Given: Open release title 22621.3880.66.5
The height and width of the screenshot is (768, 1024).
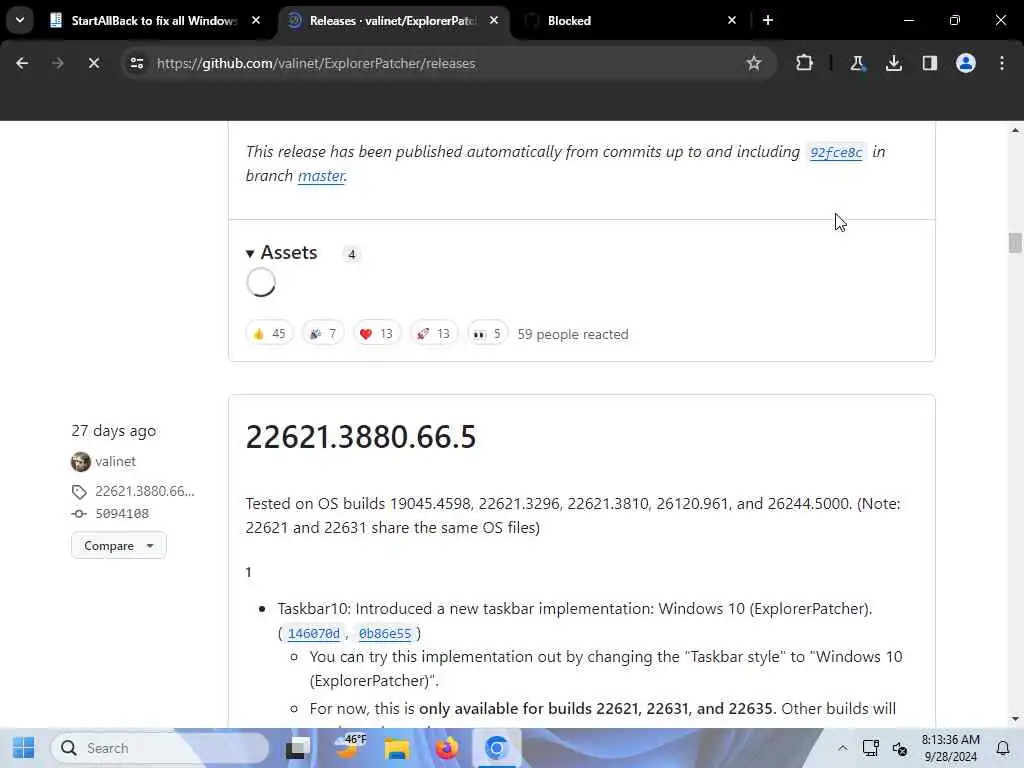Looking at the screenshot, I should (360, 437).
